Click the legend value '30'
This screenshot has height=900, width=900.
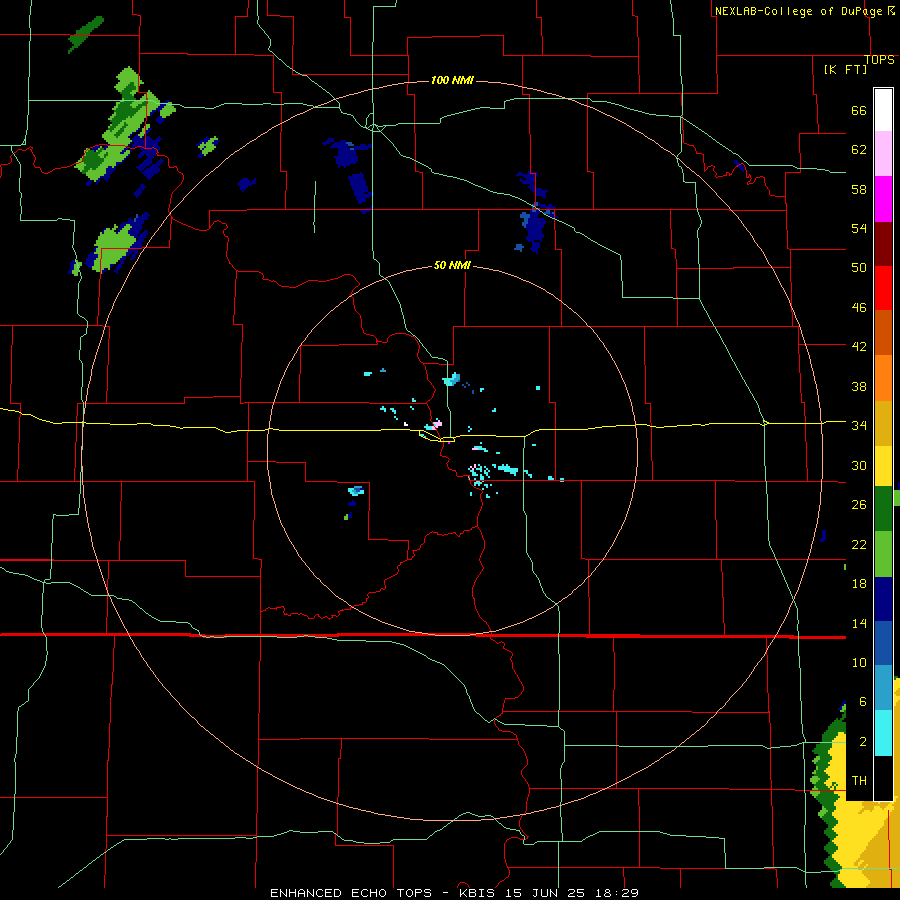(x=859, y=465)
